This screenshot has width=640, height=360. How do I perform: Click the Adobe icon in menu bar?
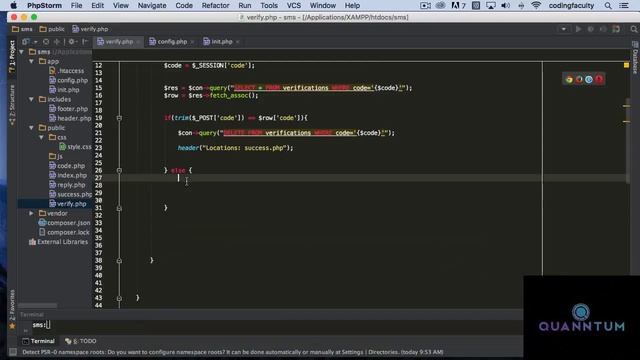pyautogui.click(x=458, y=6)
